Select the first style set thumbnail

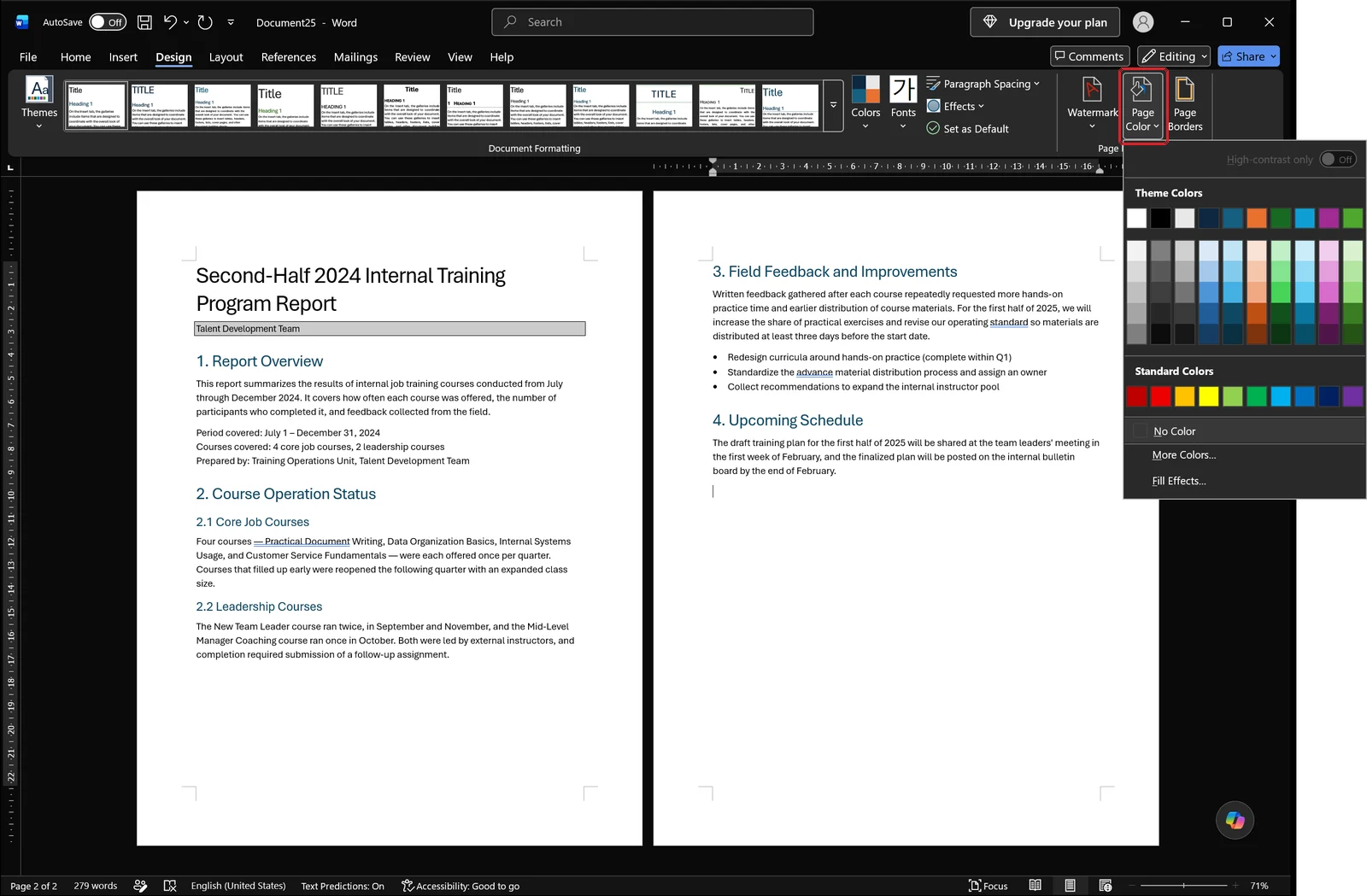pos(96,106)
